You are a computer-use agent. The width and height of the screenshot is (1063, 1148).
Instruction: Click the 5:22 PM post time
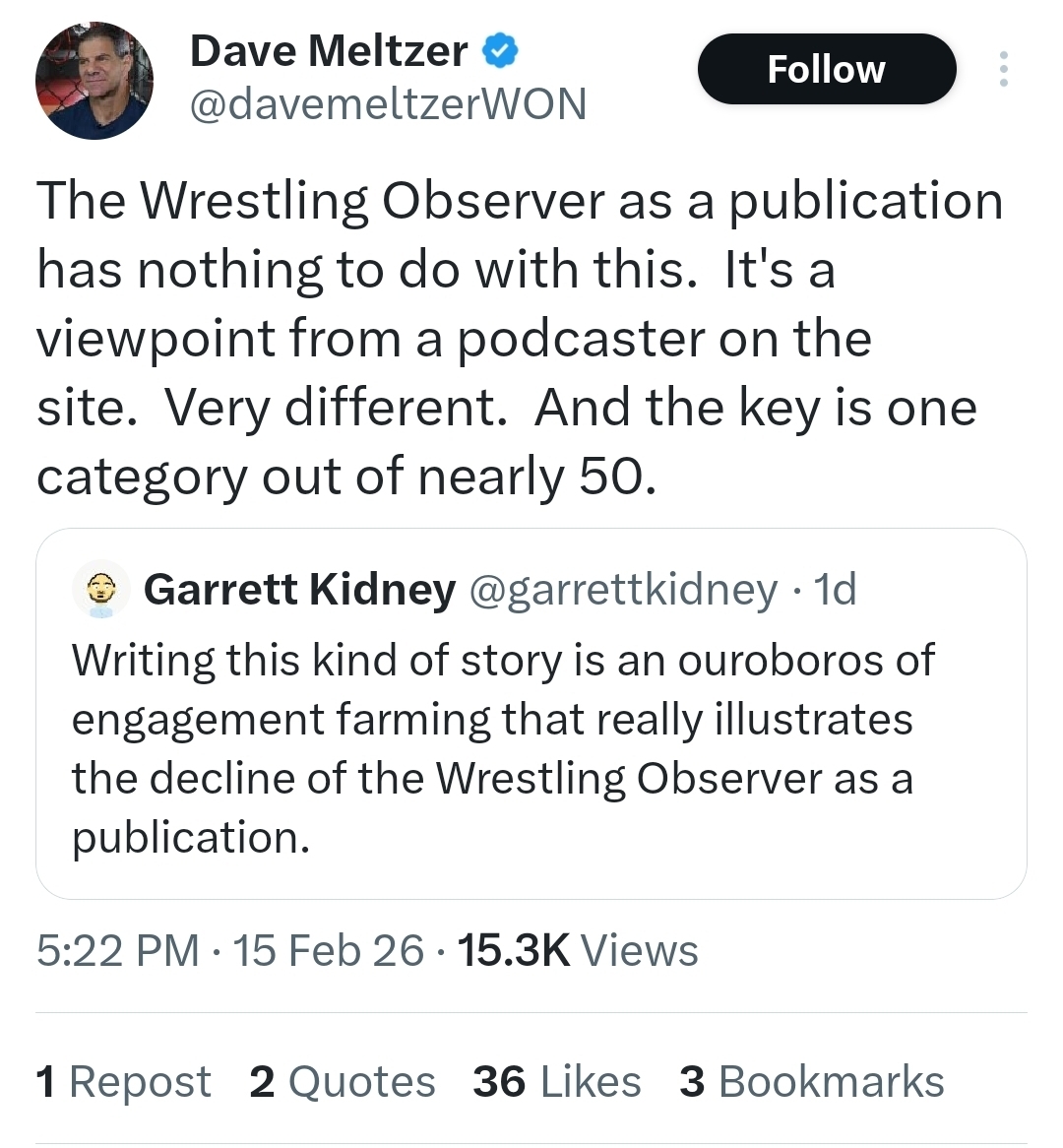pos(117,950)
